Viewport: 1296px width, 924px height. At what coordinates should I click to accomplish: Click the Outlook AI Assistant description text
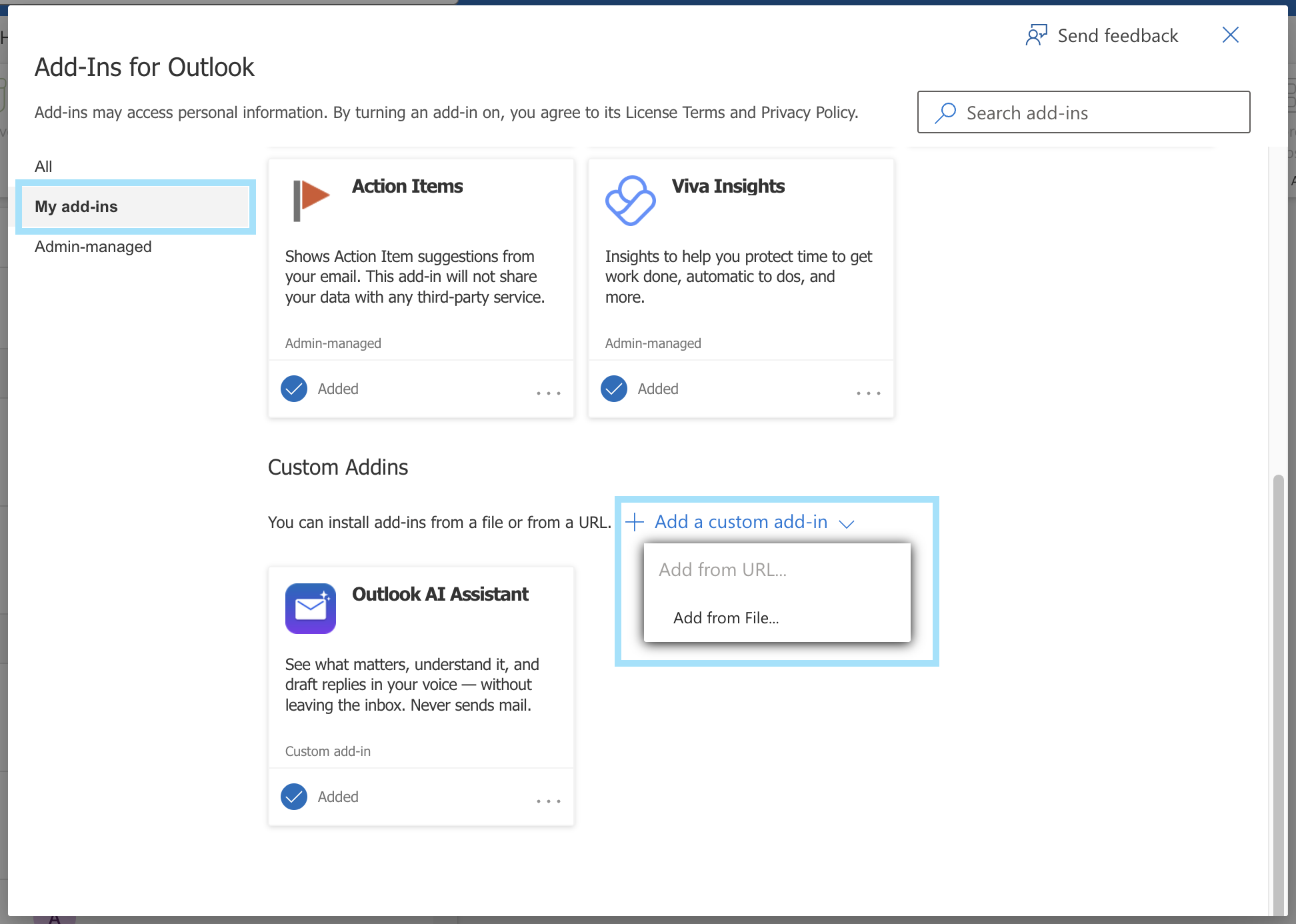coord(412,685)
